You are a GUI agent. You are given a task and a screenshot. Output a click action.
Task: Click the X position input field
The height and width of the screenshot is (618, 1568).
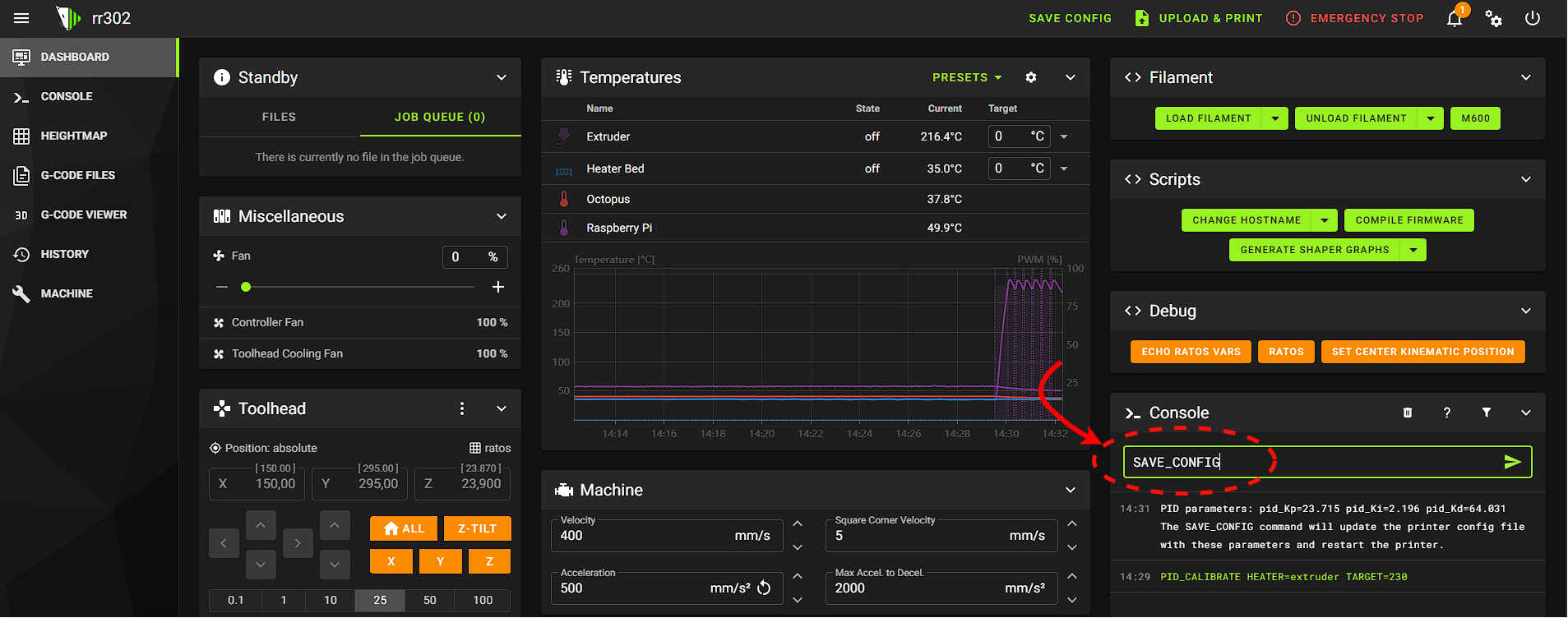257,484
